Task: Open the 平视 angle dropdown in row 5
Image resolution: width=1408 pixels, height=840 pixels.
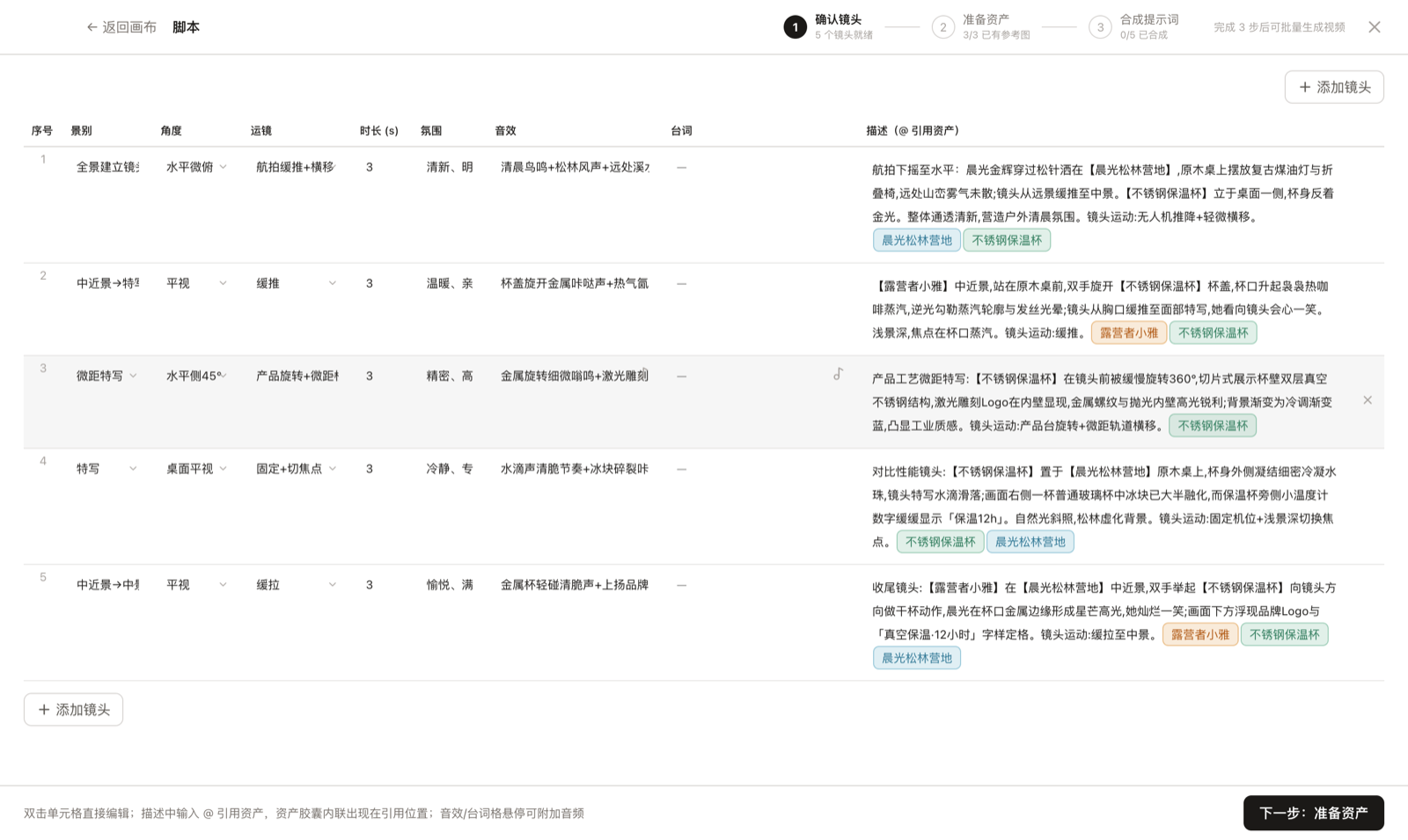Action: [x=197, y=585]
